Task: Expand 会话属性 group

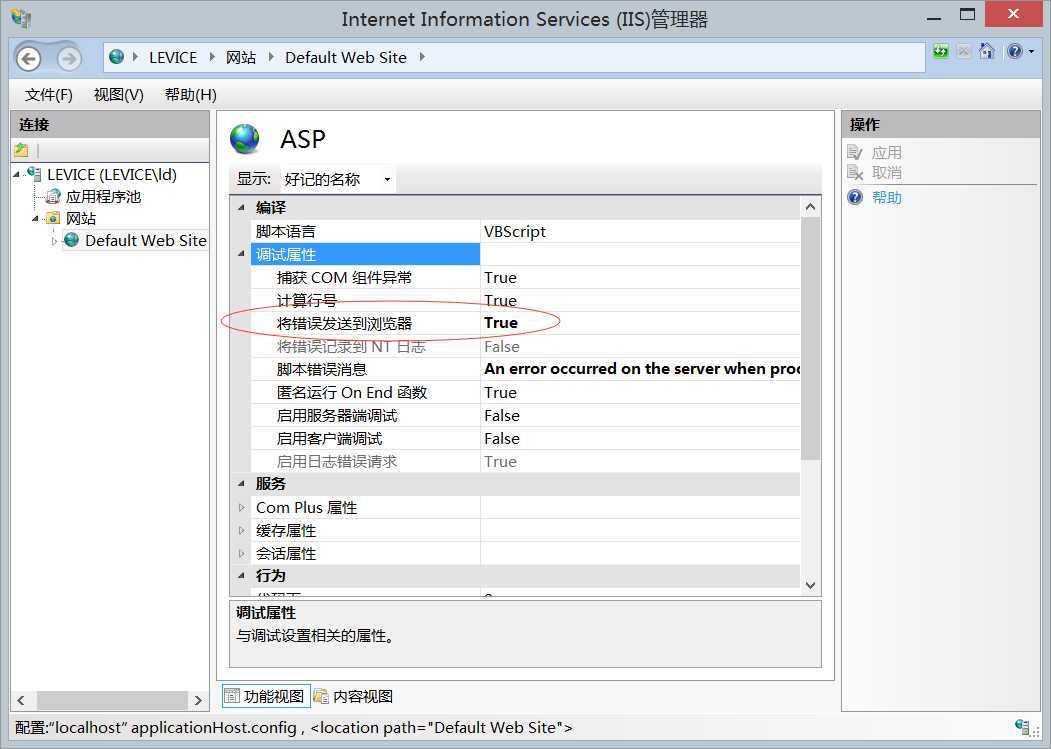Action: point(241,553)
